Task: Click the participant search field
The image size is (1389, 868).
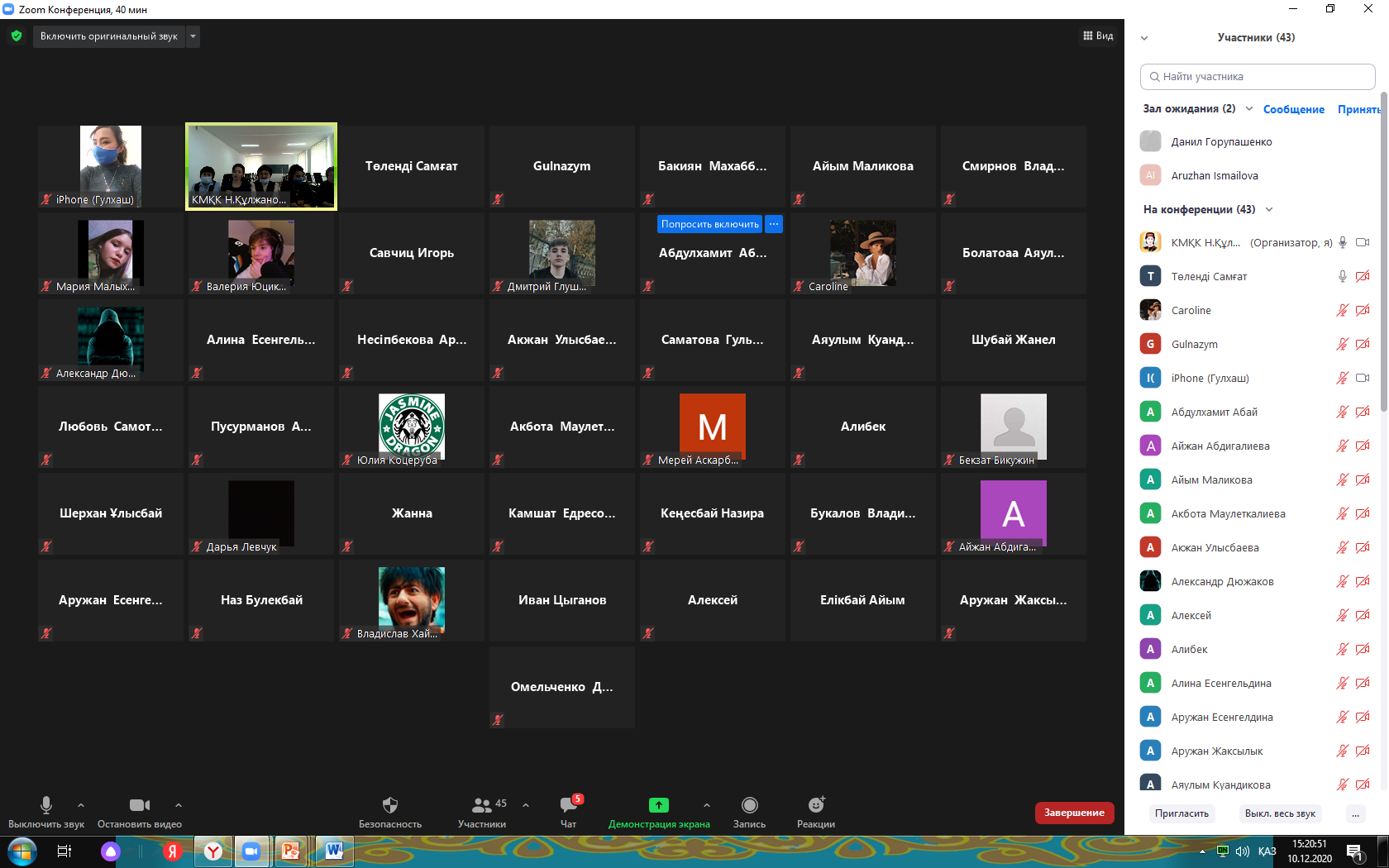Action: (1257, 77)
